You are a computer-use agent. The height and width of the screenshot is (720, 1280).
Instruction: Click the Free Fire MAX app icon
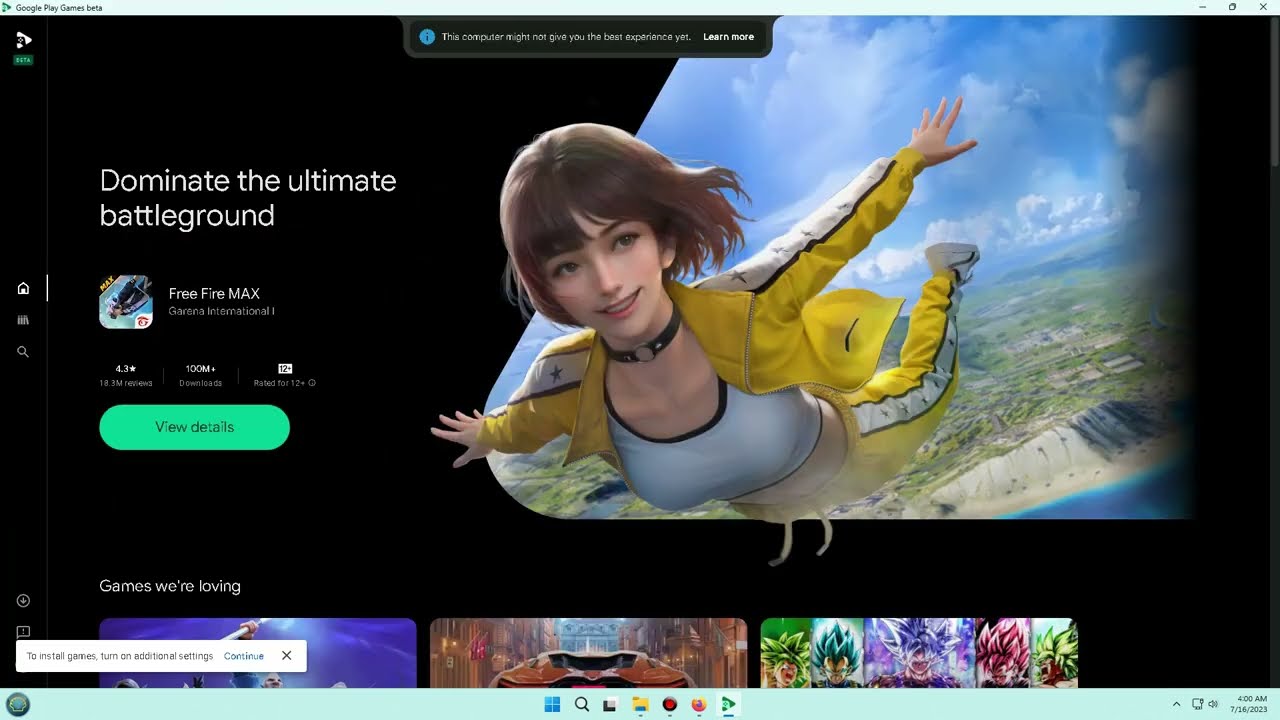(x=126, y=302)
